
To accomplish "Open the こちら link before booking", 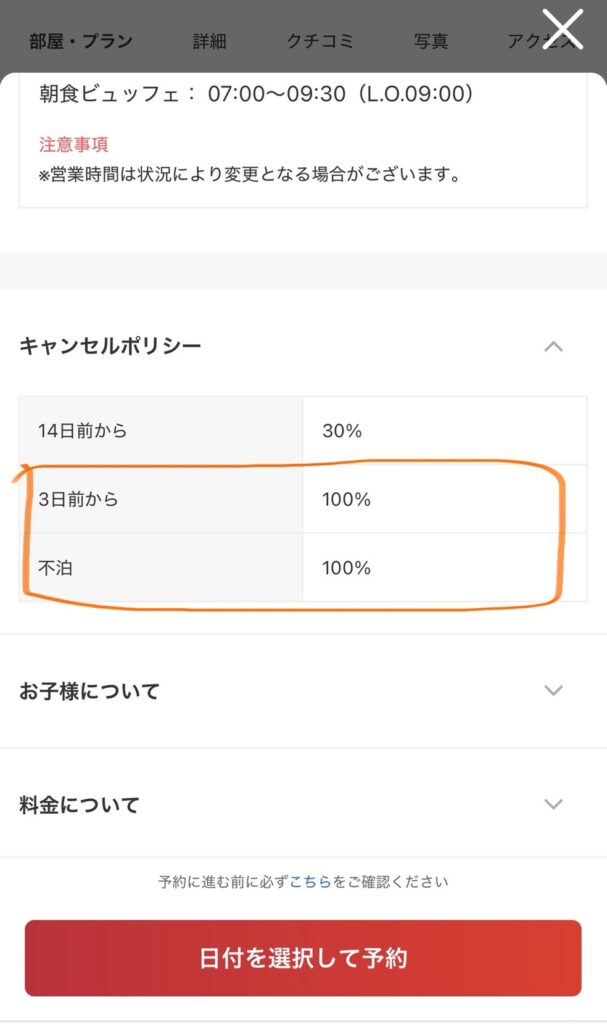I will click(x=311, y=882).
